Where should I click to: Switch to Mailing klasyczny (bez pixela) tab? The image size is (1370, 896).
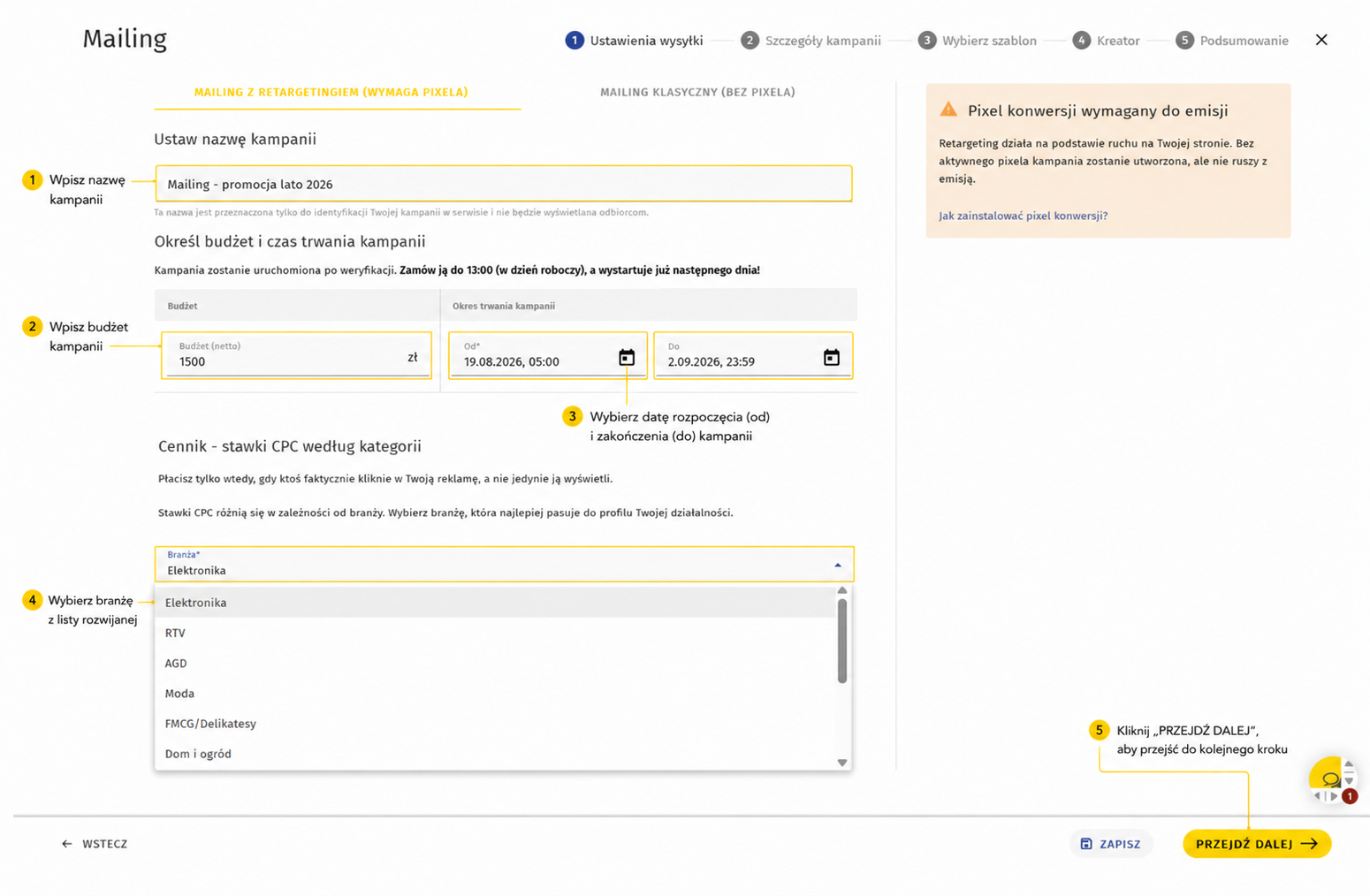[697, 92]
